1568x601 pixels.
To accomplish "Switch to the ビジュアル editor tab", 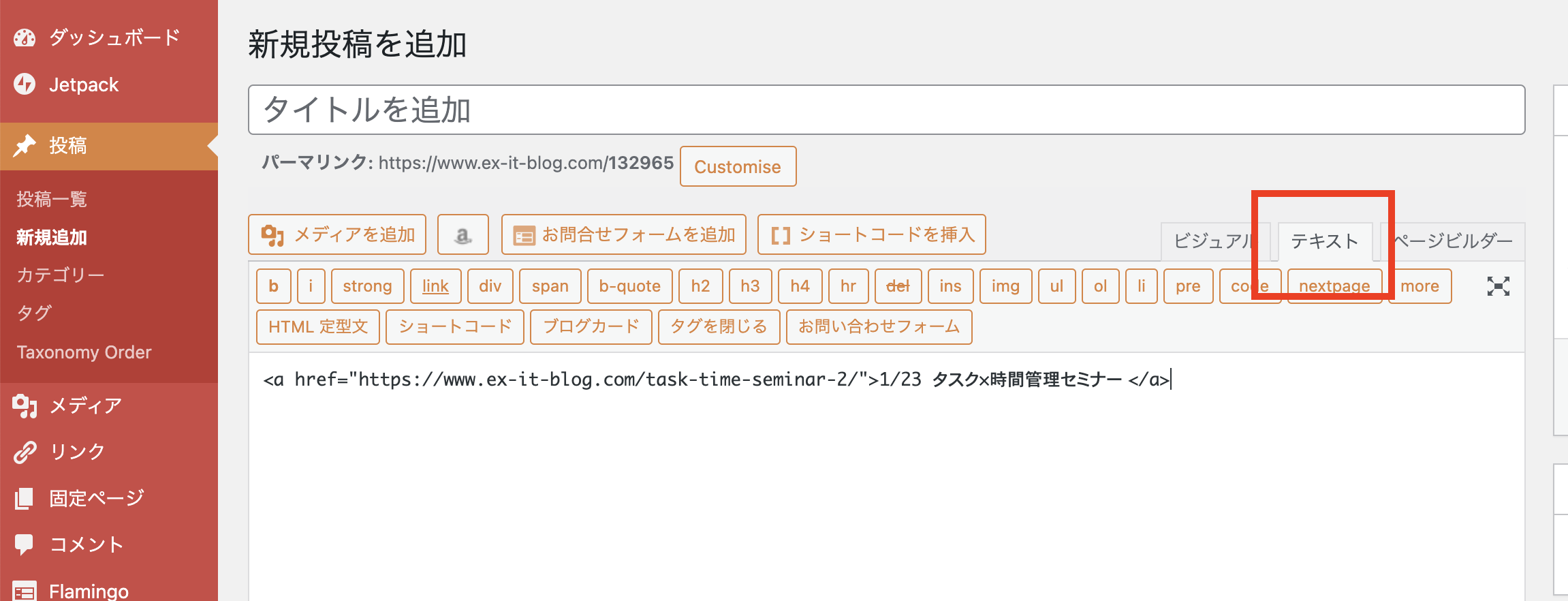I will pyautogui.click(x=1212, y=241).
